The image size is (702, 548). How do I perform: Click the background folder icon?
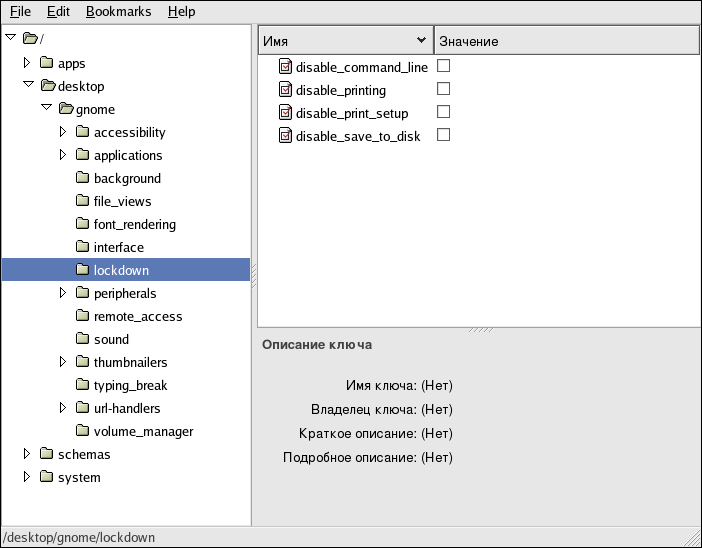[x=83, y=178]
